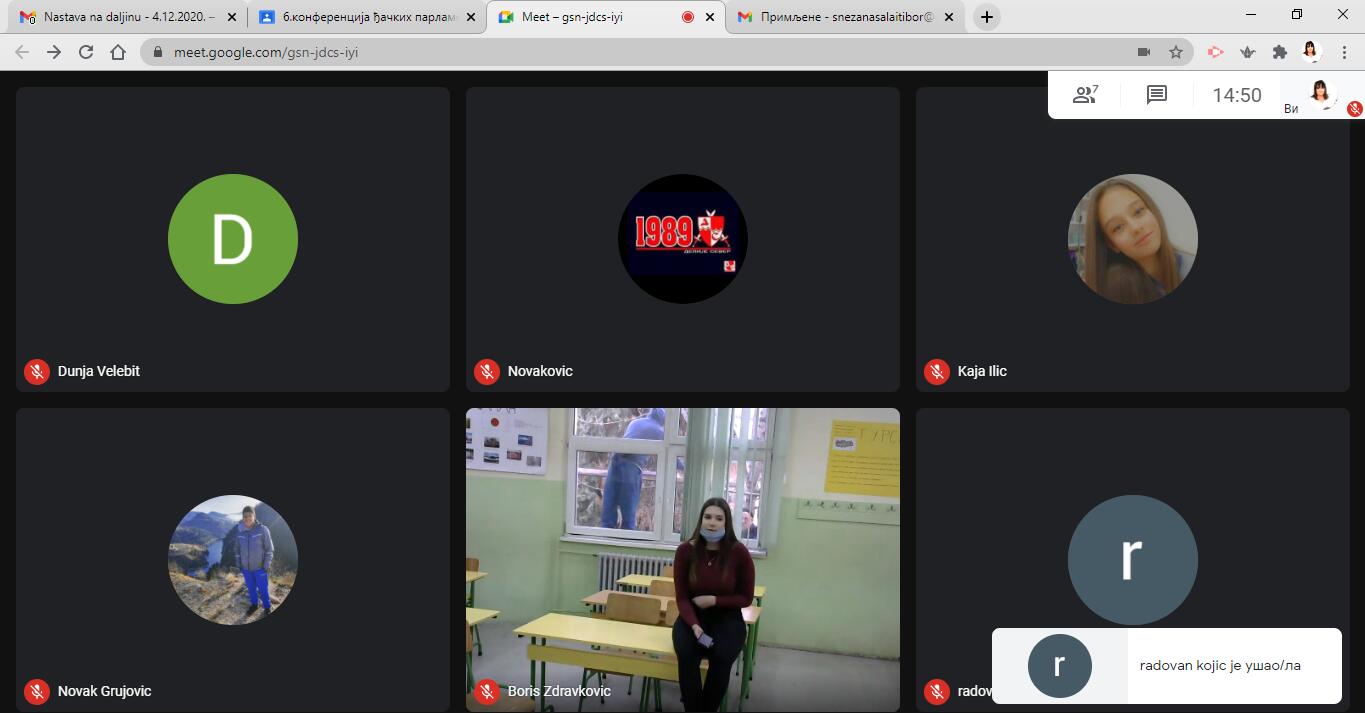
Task: Open the meeting chat panel
Action: [1157, 95]
